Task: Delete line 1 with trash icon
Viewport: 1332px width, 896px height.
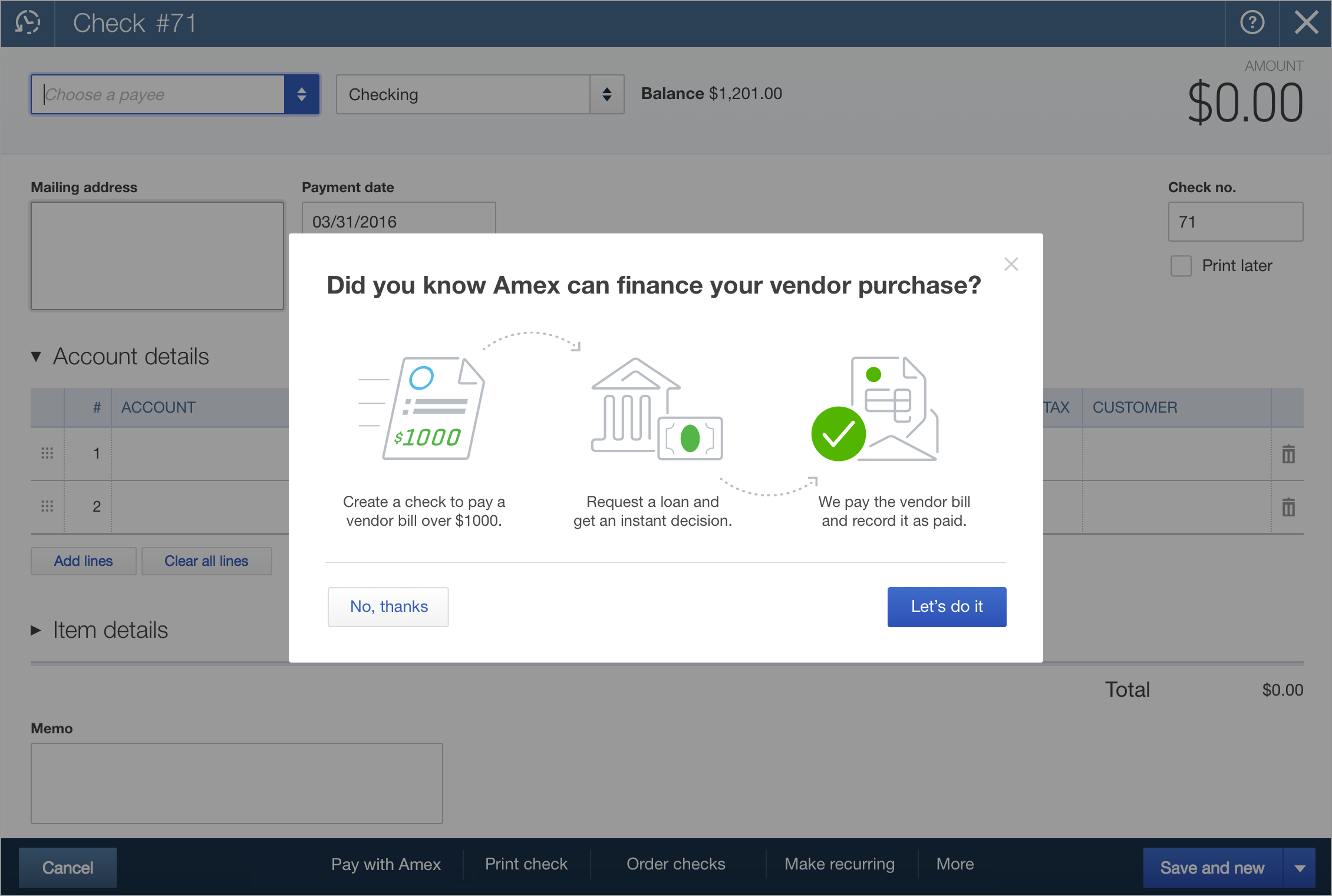Action: [1288, 454]
